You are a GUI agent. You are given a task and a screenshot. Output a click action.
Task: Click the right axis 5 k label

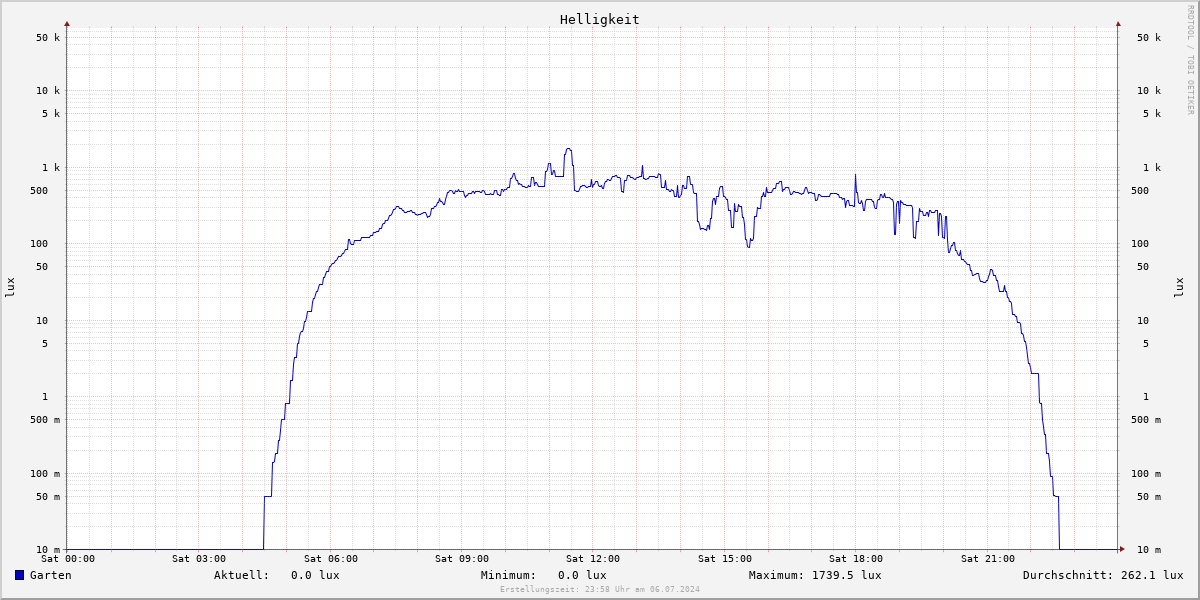[1152, 114]
